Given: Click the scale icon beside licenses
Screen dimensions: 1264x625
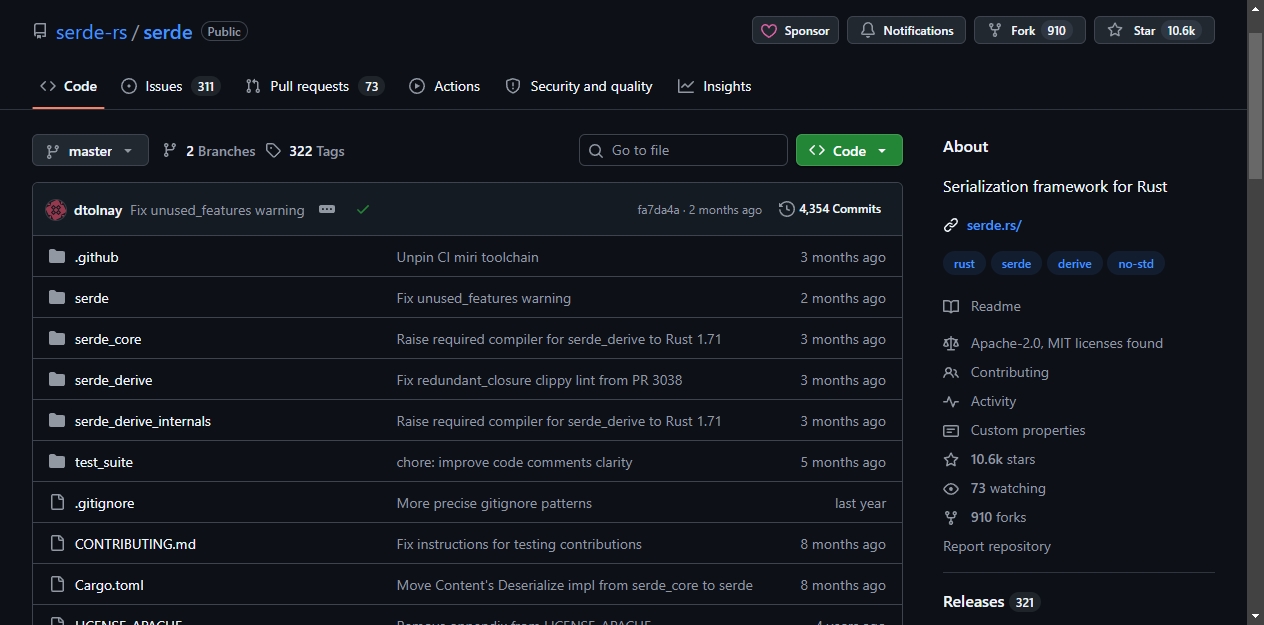Looking at the screenshot, I should tap(951, 343).
